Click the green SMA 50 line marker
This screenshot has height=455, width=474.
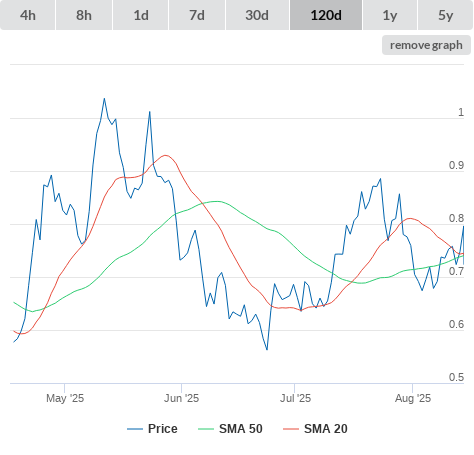pos(206,429)
